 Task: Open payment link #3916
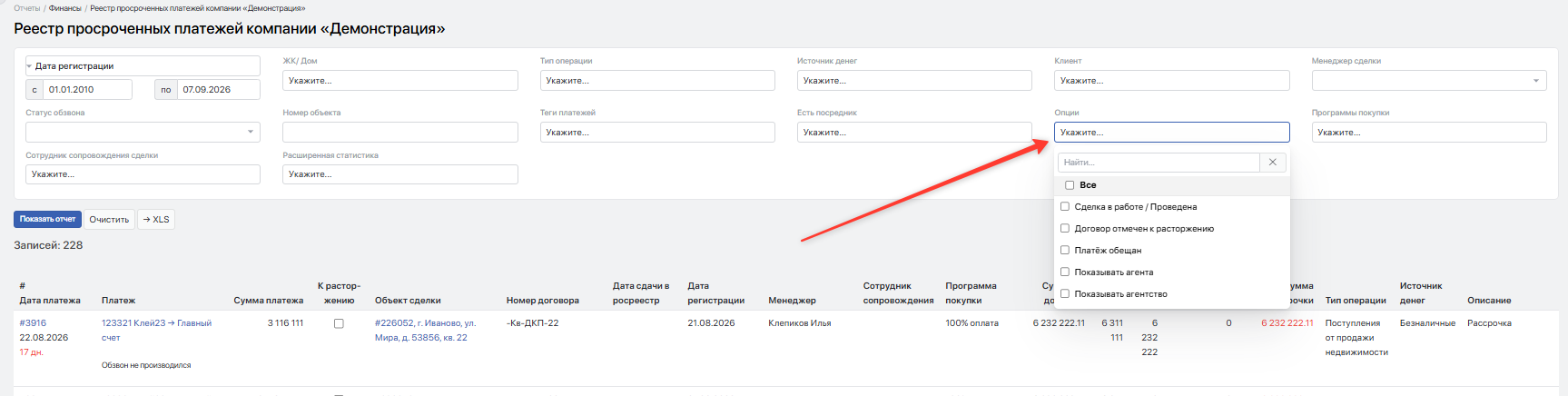click(33, 323)
